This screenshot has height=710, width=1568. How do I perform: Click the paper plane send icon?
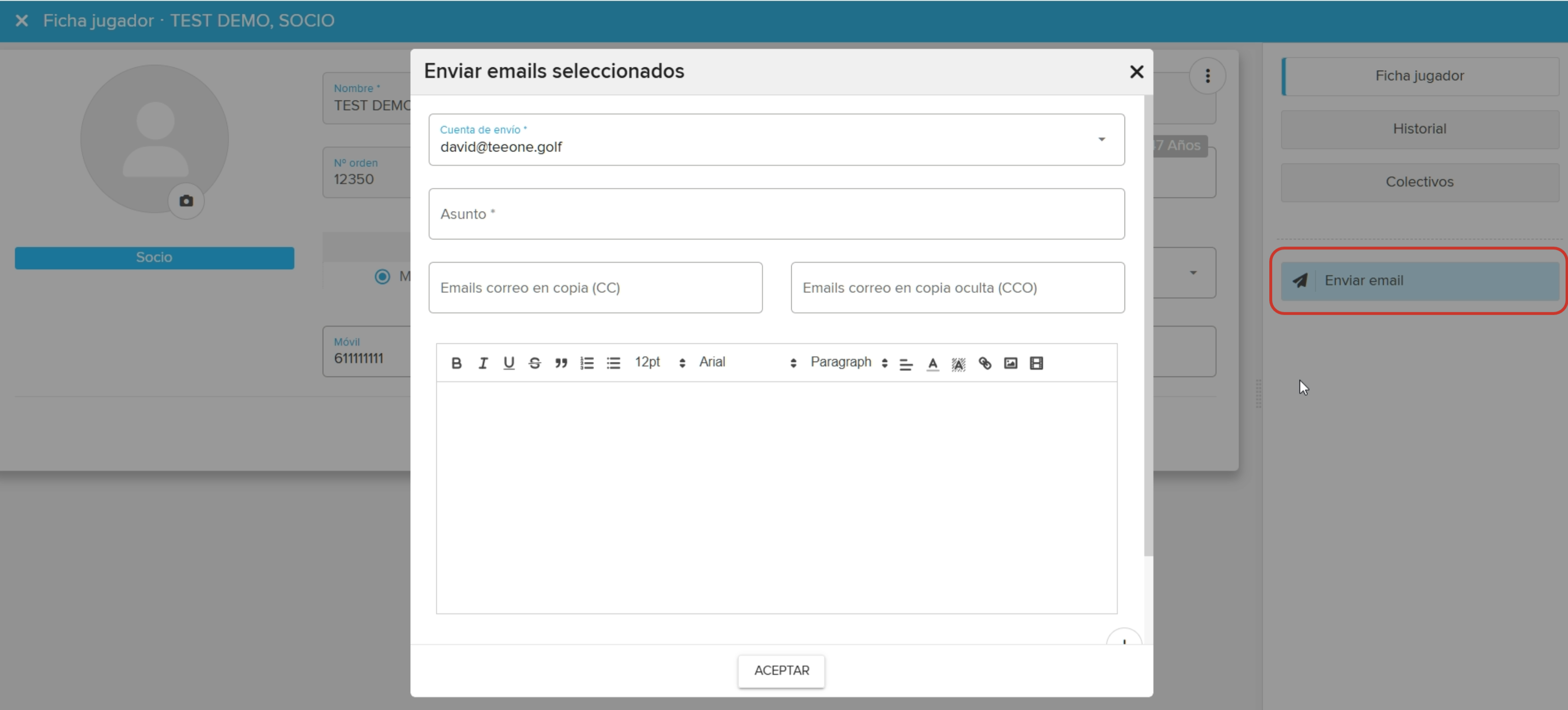[1300, 280]
